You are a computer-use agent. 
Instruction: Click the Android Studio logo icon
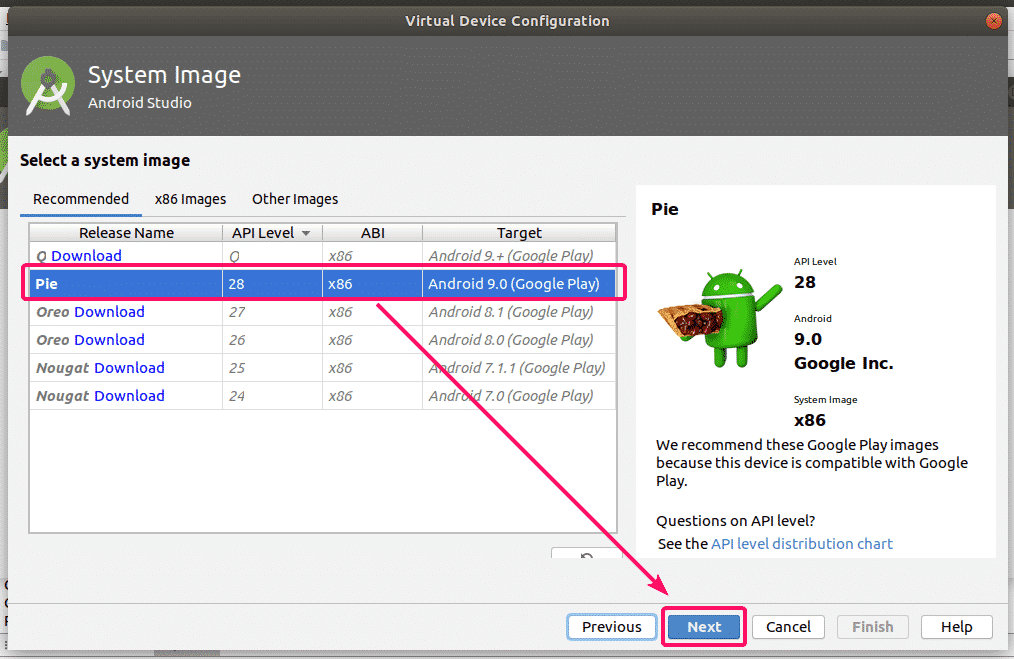(x=48, y=86)
